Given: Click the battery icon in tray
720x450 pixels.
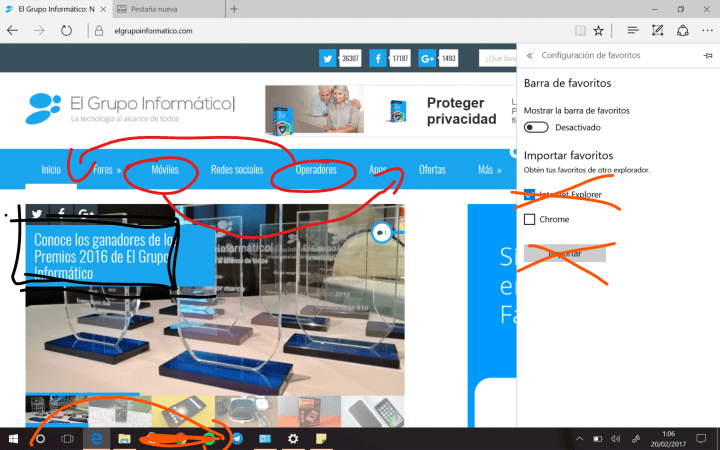Looking at the screenshot, I should 597,439.
